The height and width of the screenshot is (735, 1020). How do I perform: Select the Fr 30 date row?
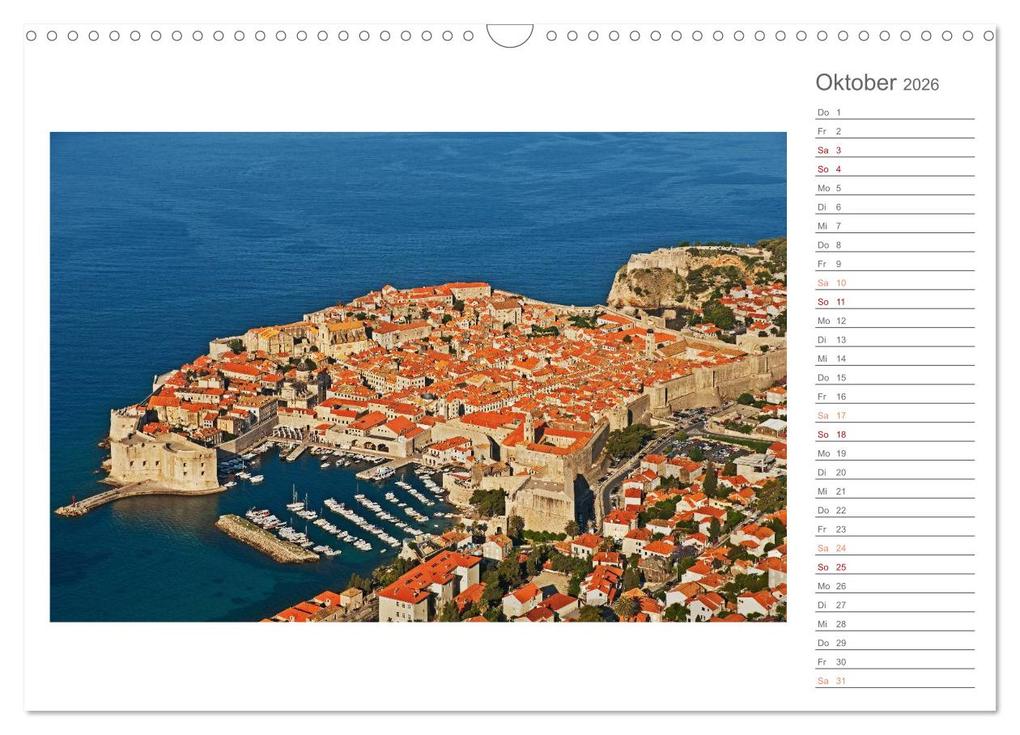[894, 662]
